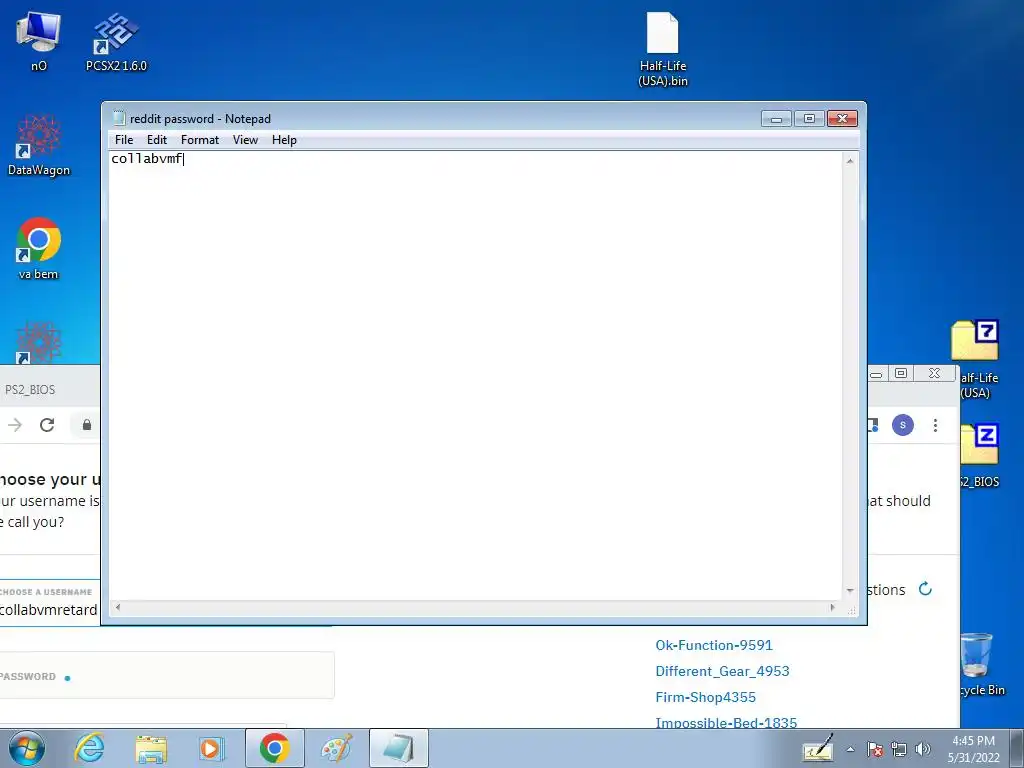Click the Choose a Username field in Chrome
Screen dimensions: 1024x768
[50, 603]
